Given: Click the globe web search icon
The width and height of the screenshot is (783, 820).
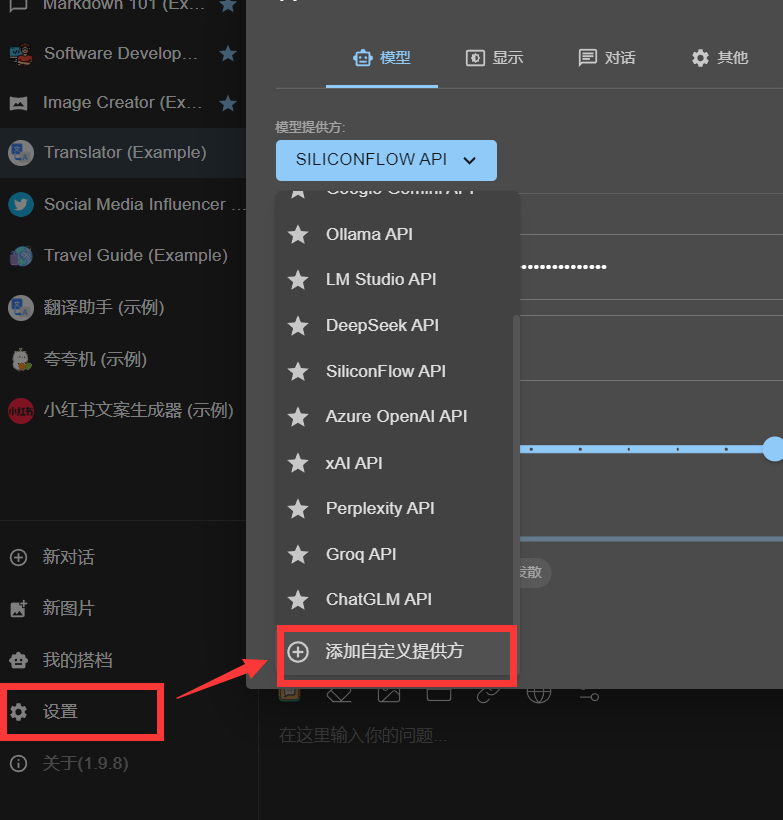Looking at the screenshot, I should pyautogui.click(x=539, y=694).
